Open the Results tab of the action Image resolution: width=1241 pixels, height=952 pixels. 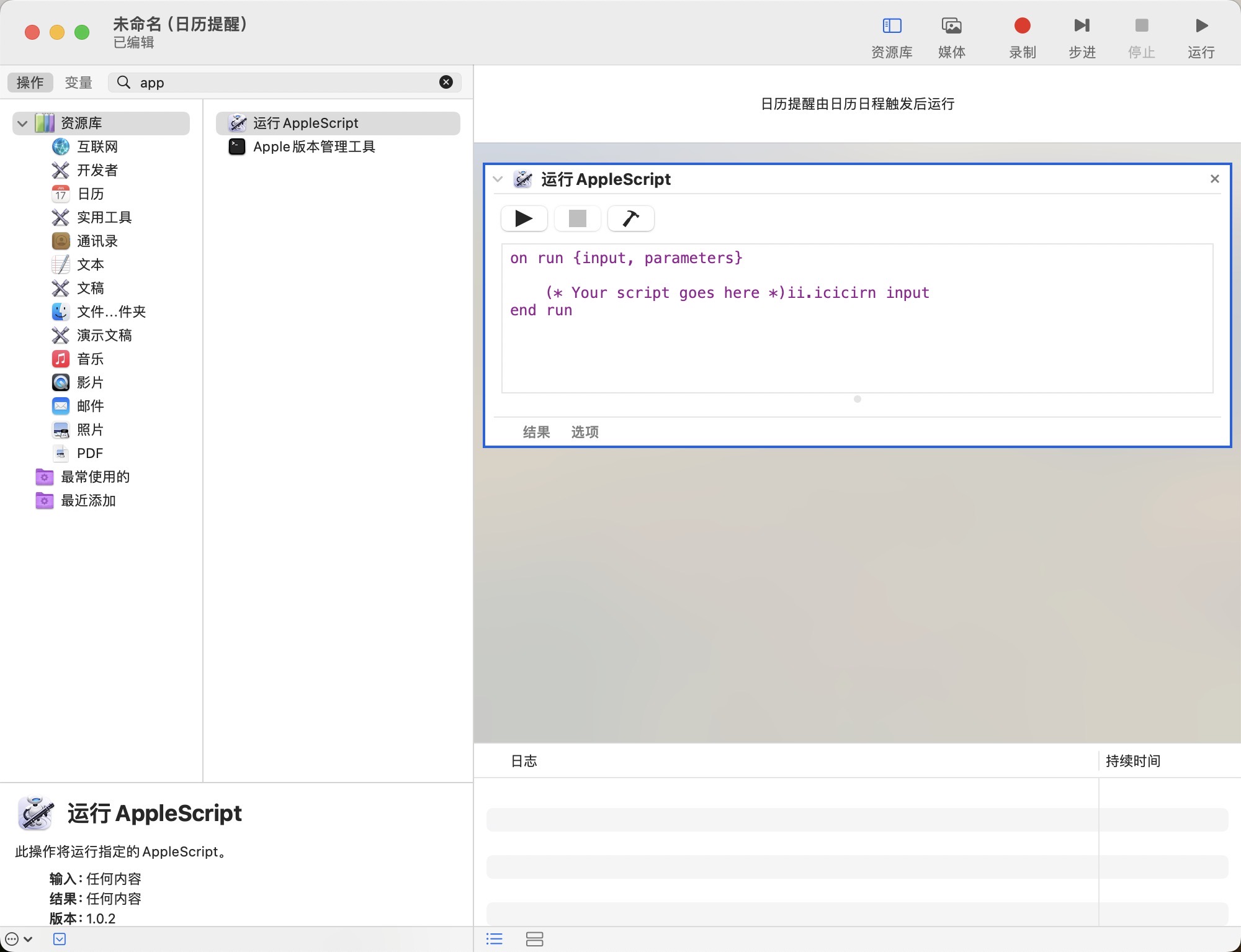pyautogui.click(x=536, y=432)
